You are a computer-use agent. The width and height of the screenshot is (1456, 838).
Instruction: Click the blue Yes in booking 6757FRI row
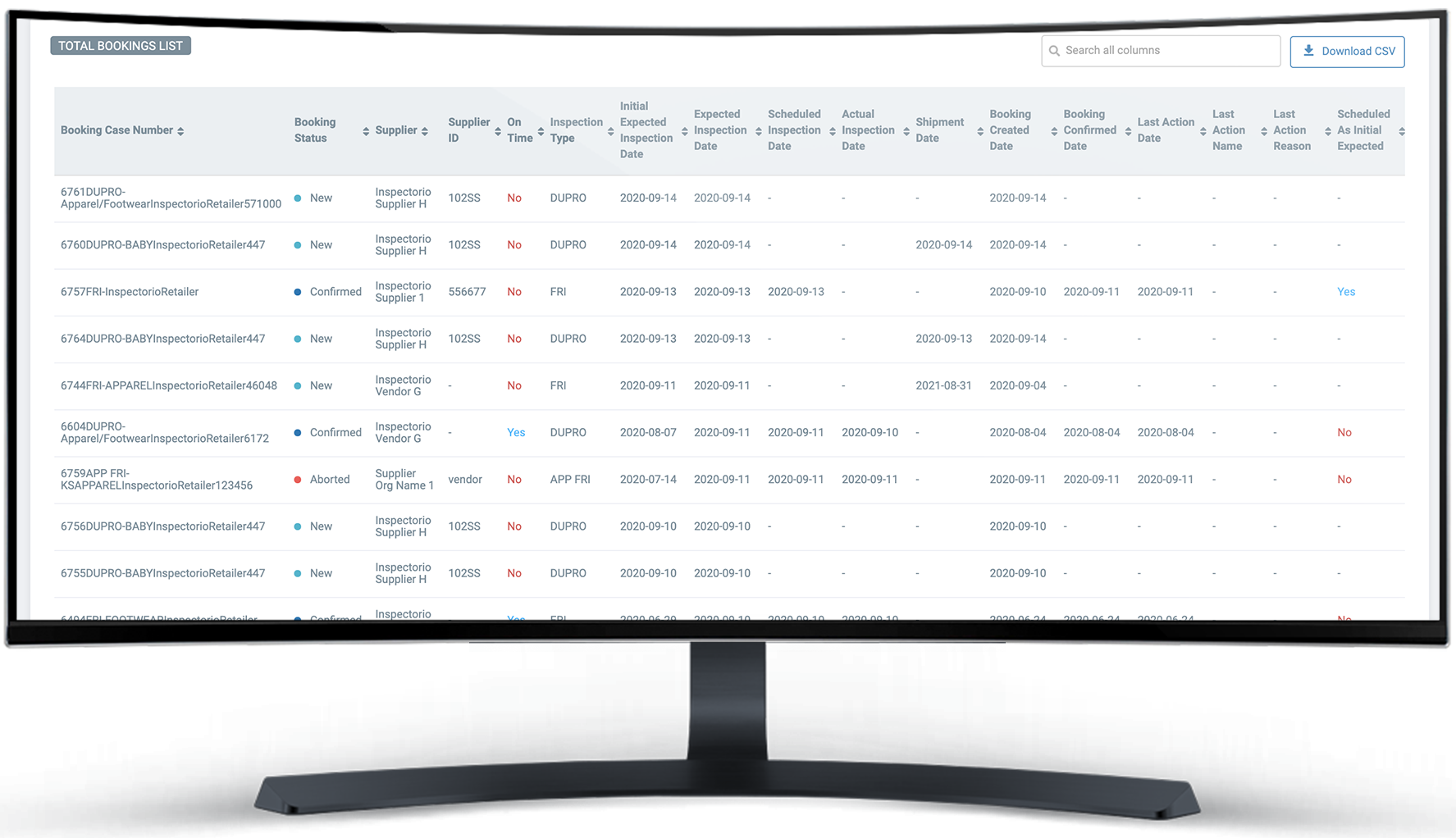tap(1346, 292)
